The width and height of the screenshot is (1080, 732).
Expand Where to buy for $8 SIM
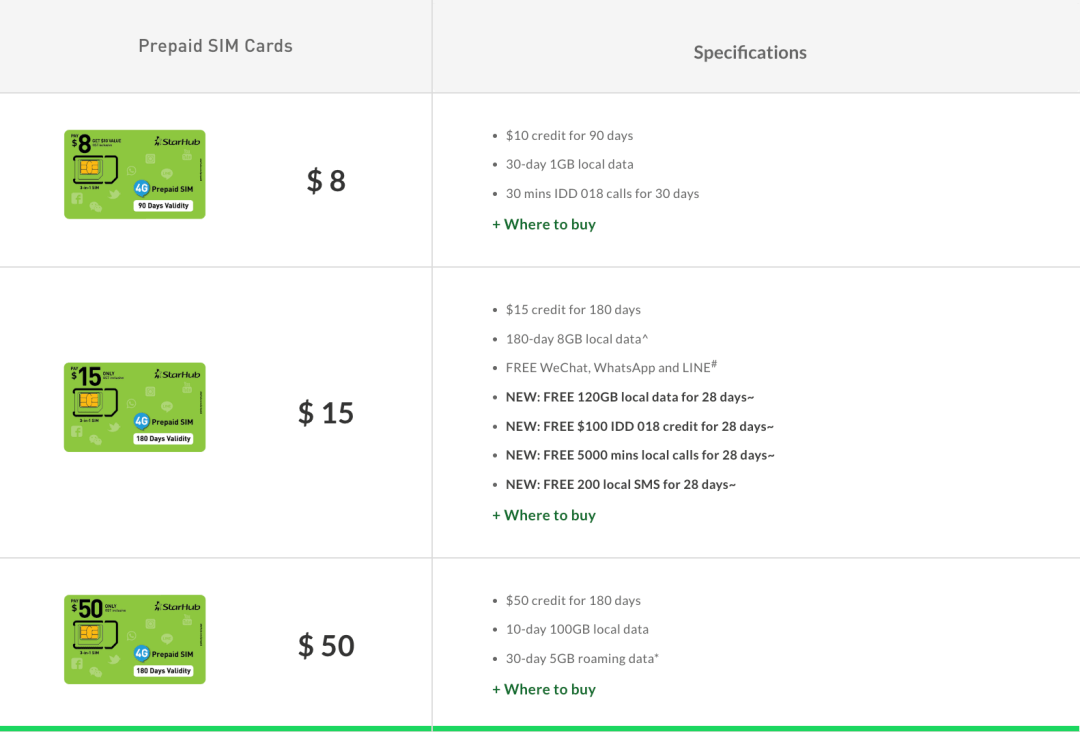(x=544, y=224)
